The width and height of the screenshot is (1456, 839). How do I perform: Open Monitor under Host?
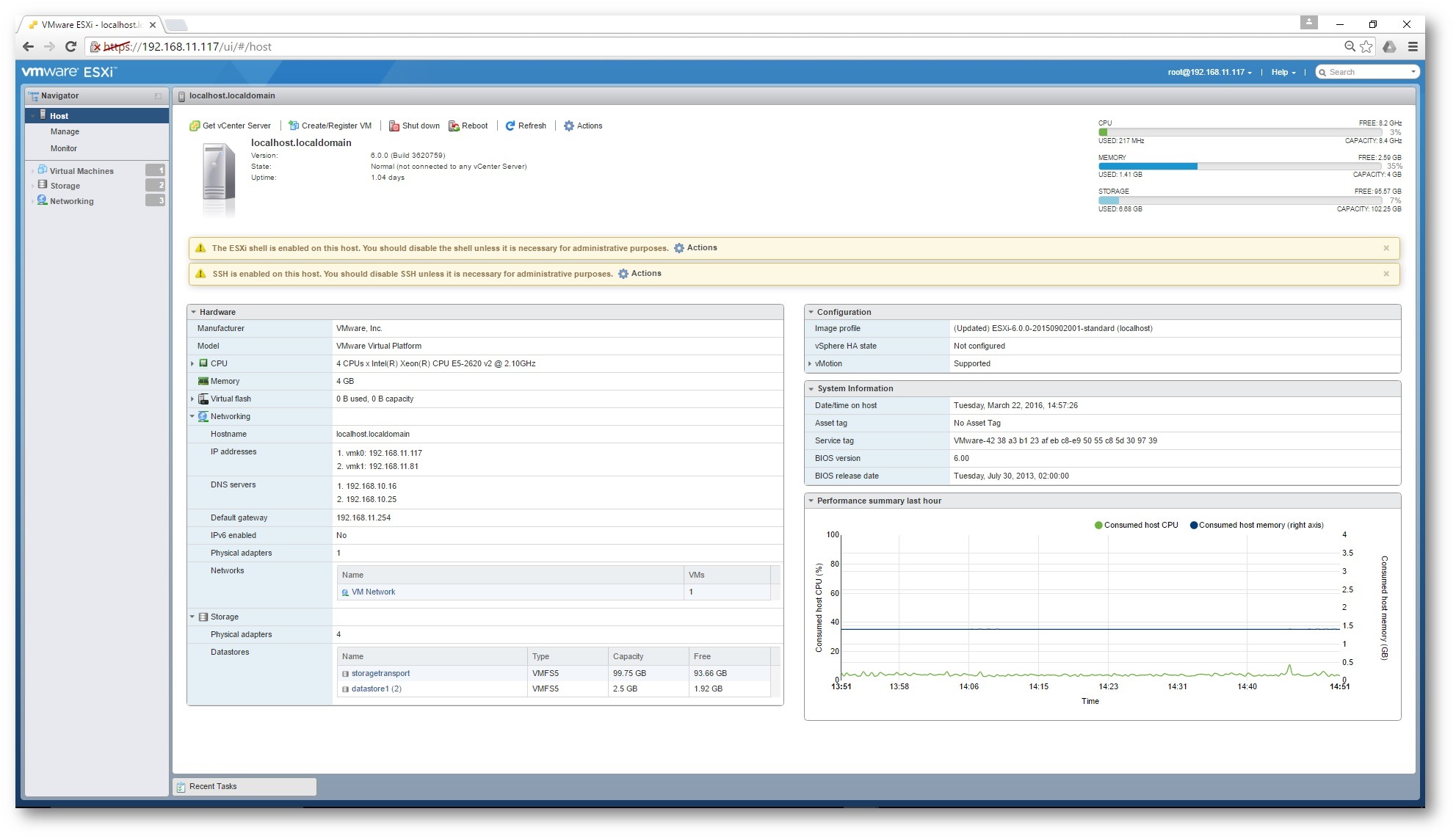tap(64, 148)
